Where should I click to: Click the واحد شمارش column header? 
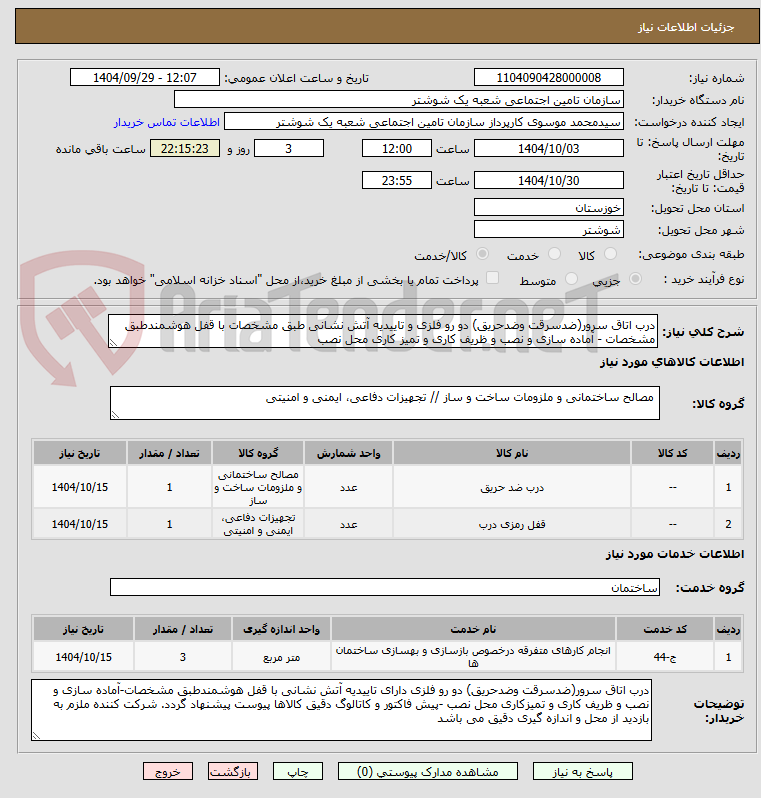[x=348, y=452]
